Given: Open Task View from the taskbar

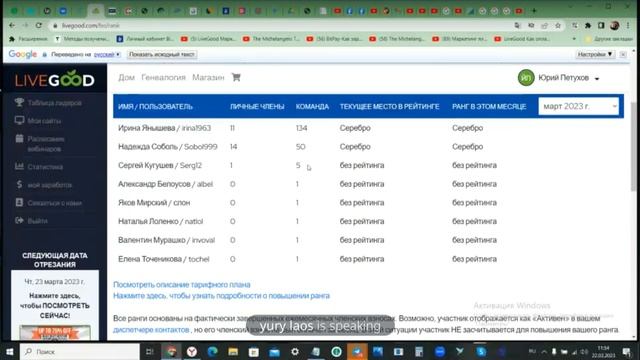Looking at the screenshot, I should 150,351.
